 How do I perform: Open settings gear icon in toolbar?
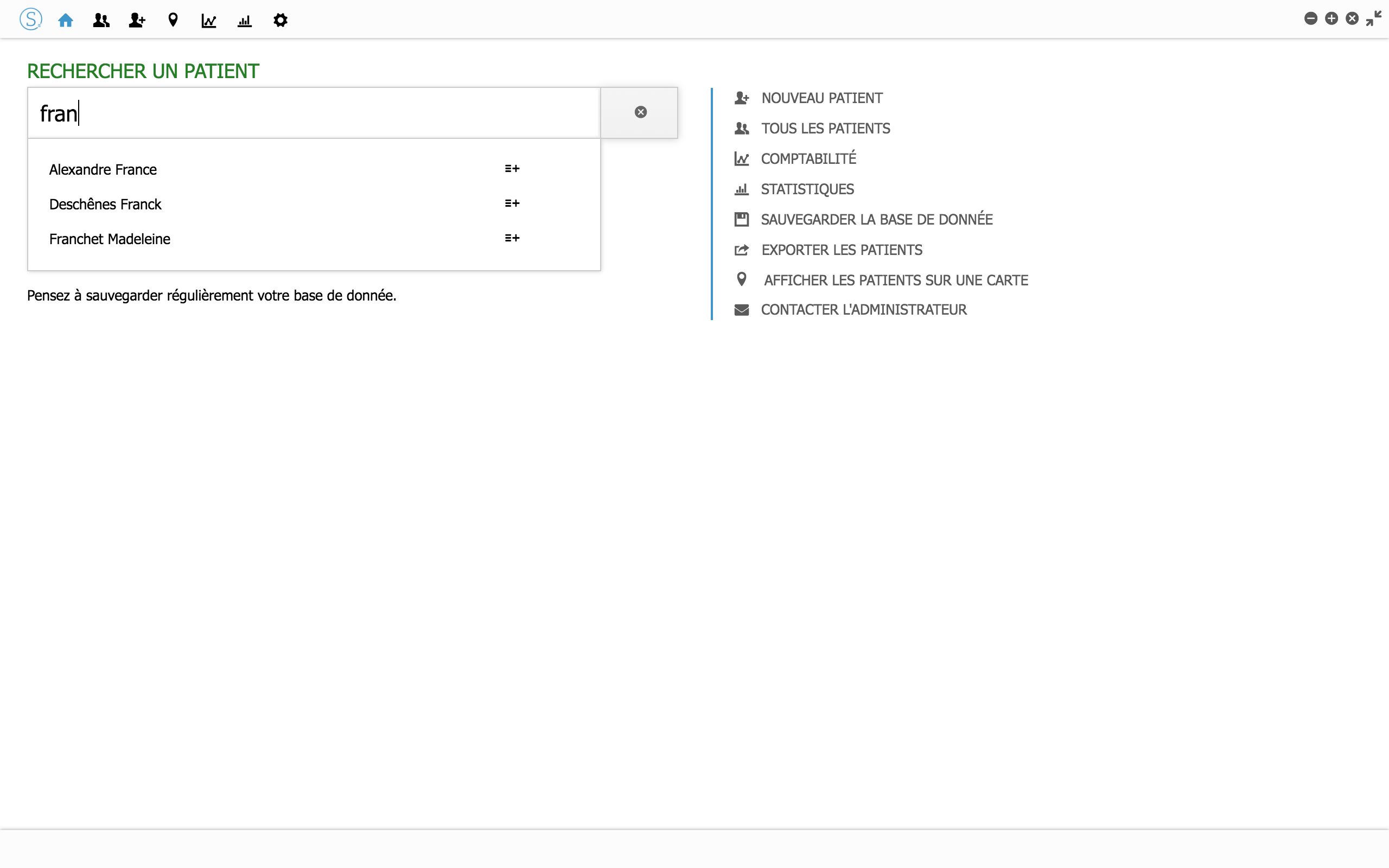click(280, 21)
